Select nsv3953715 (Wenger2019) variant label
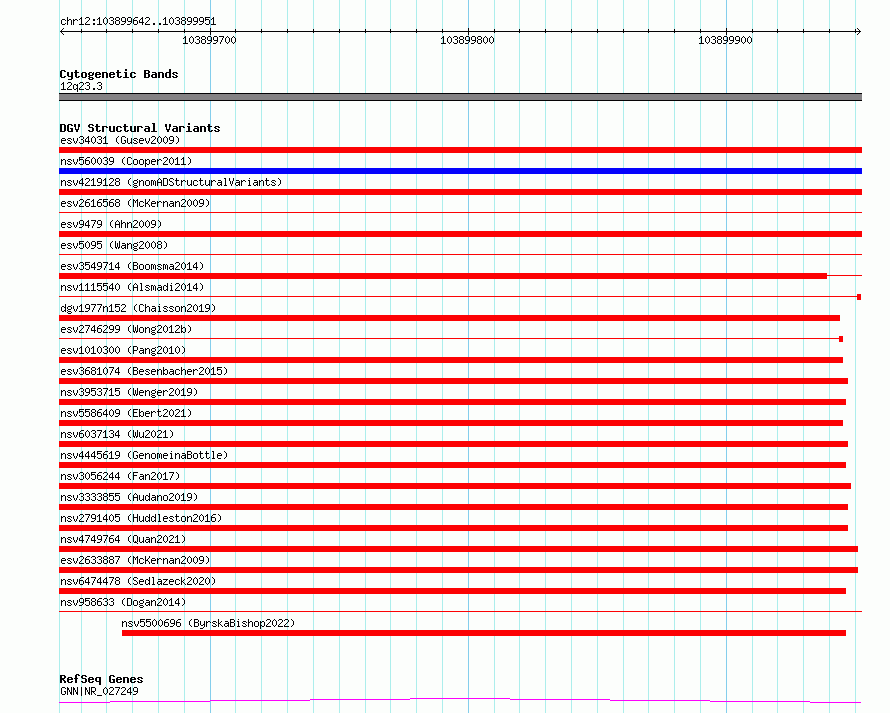 129,392
